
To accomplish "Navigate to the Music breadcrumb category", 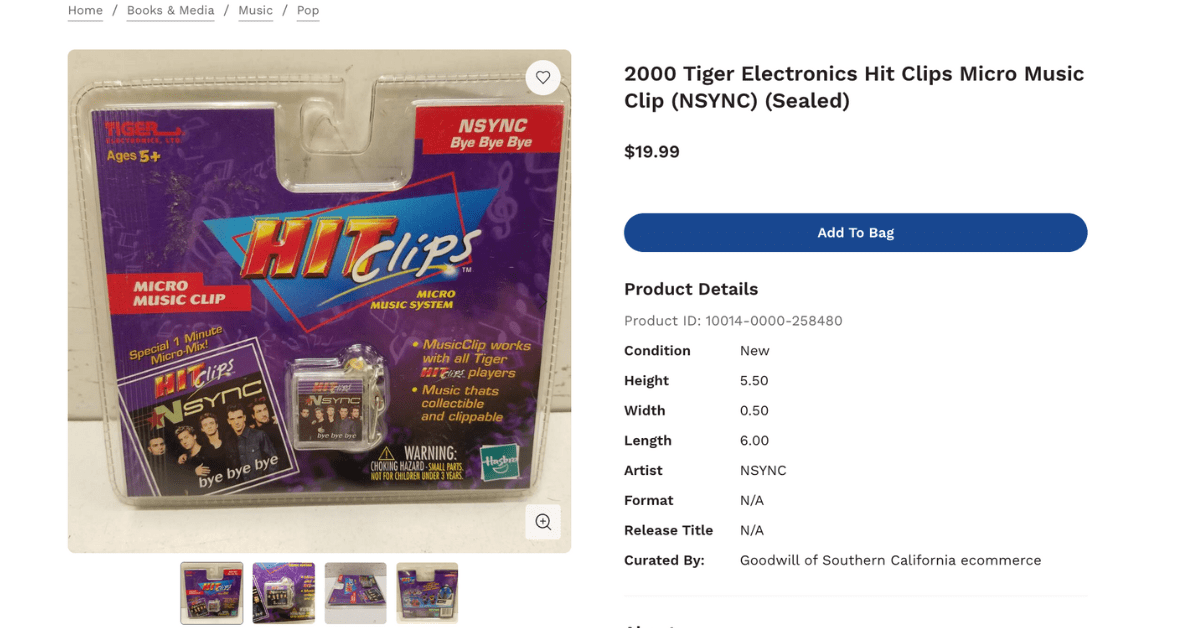I will coord(255,11).
